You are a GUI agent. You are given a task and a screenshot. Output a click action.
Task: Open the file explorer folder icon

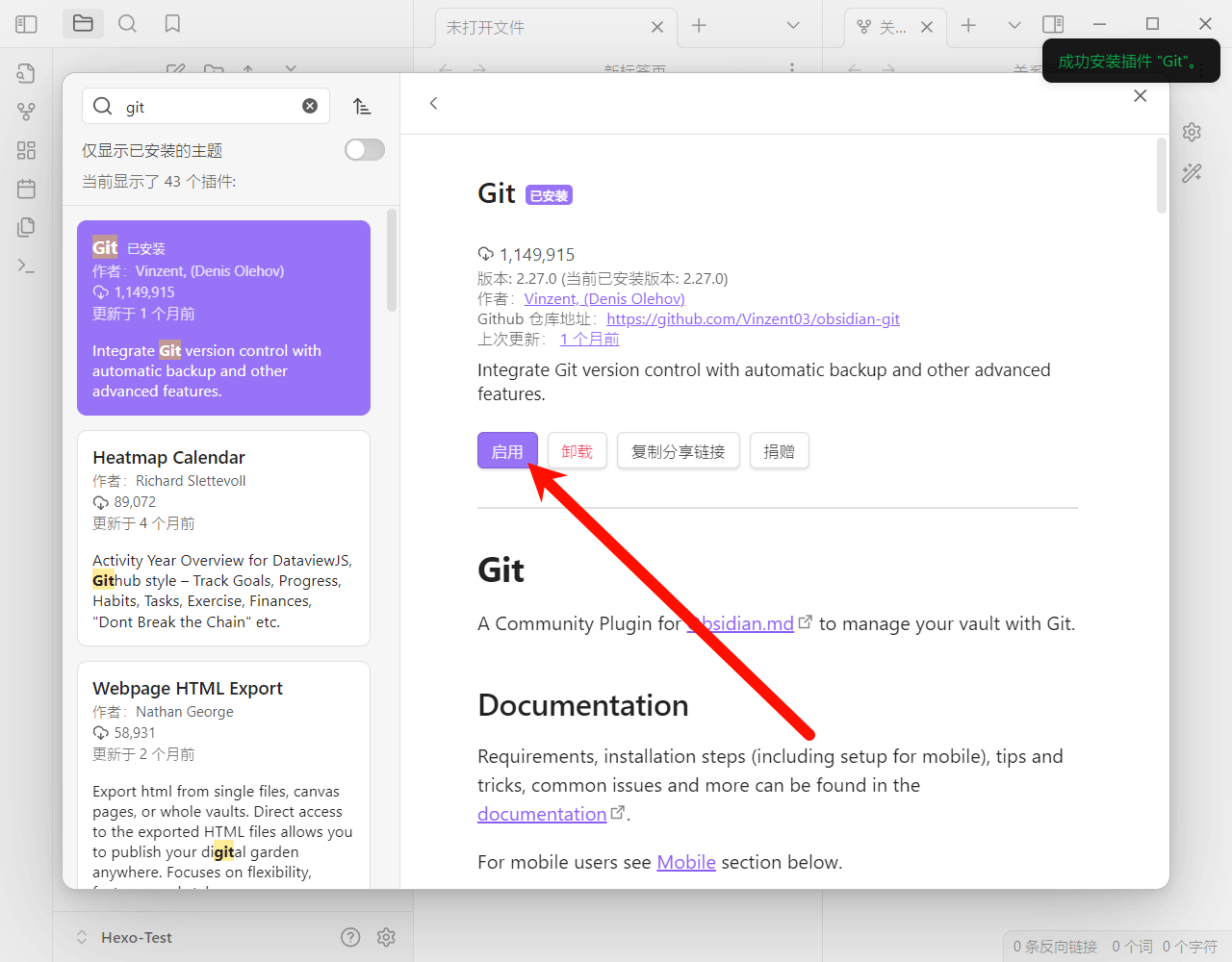[x=83, y=24]
